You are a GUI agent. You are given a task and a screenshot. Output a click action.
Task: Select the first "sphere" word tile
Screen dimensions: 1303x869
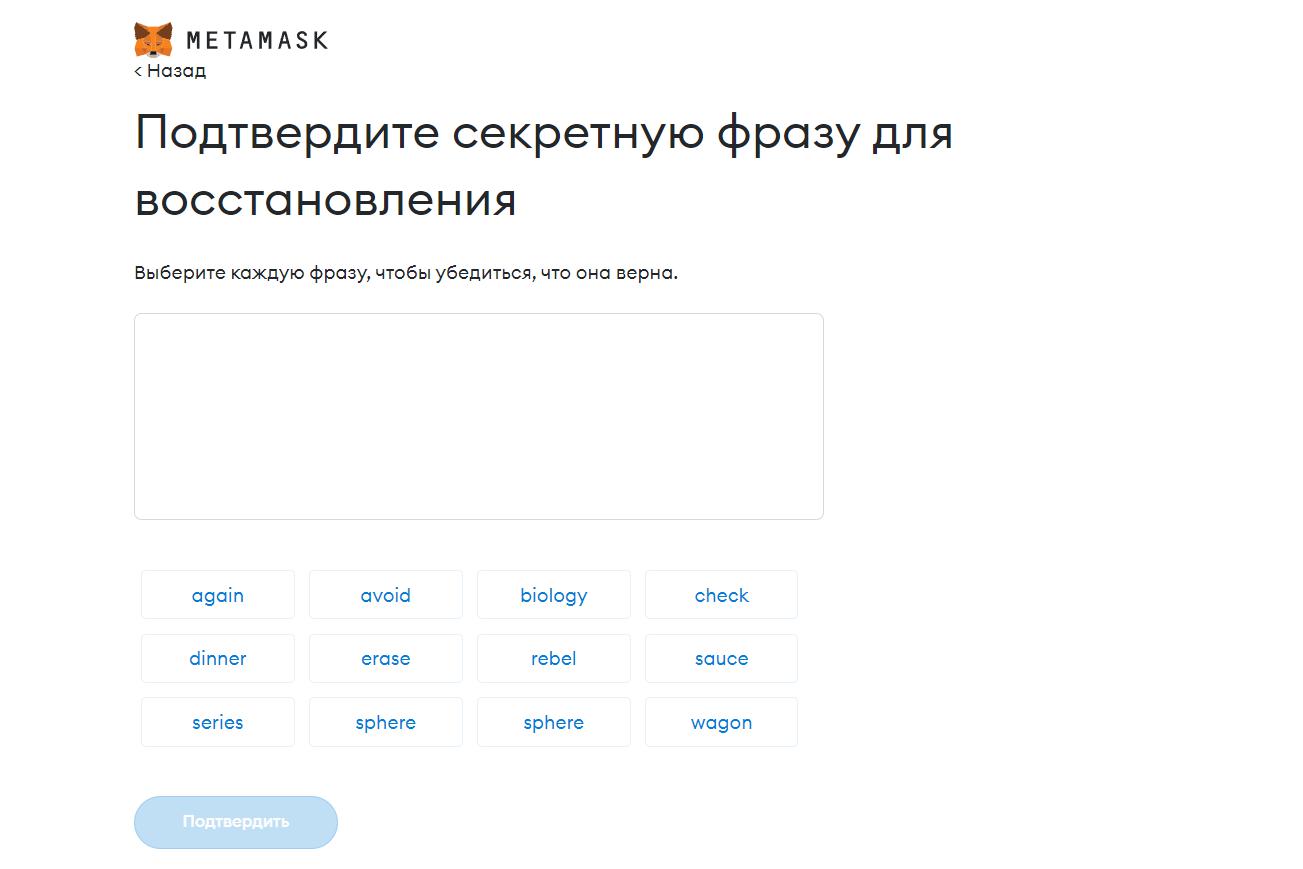point(385,722)
